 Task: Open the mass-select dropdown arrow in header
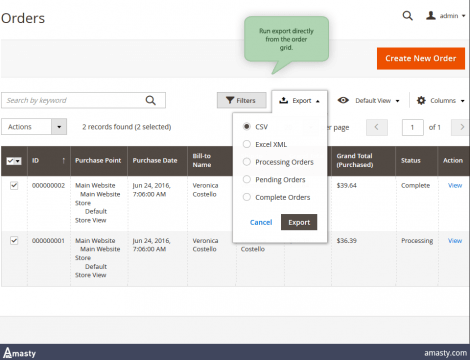[x=18, y=161]
